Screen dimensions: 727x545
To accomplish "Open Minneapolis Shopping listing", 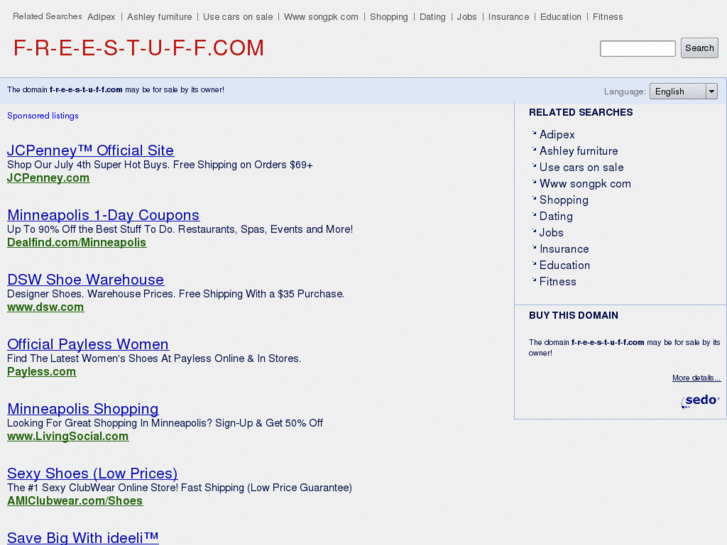I will pos(83,408).
